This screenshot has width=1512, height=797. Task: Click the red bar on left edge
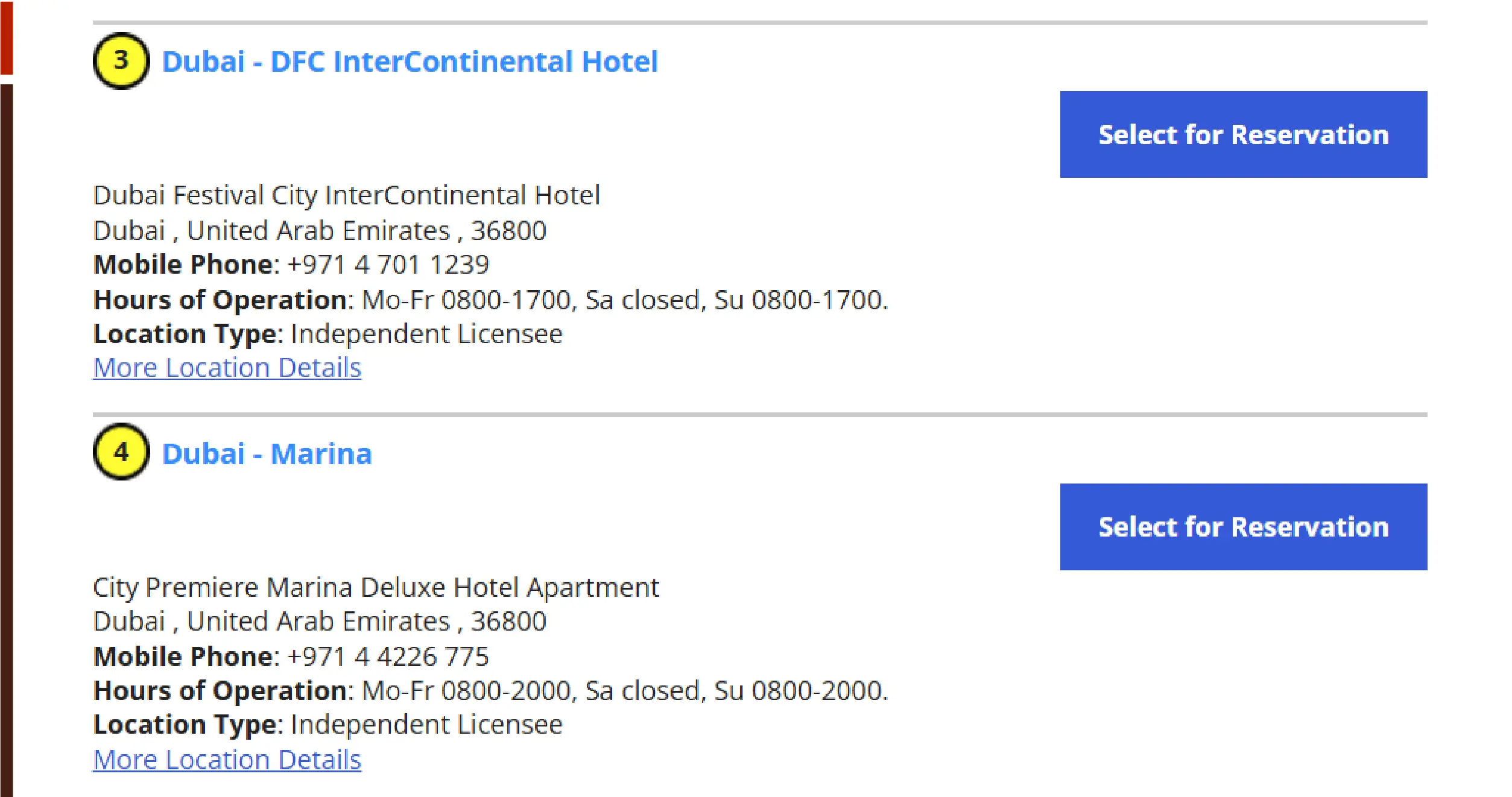(x=7, y=36)
